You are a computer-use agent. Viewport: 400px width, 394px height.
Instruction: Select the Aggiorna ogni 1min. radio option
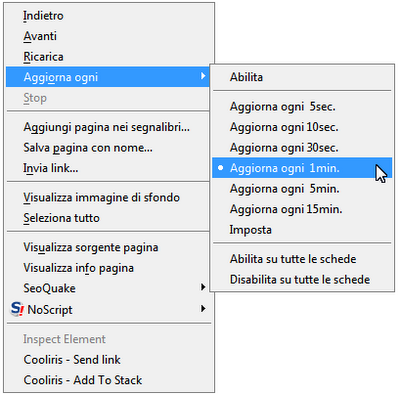click(x=302, y=168)
